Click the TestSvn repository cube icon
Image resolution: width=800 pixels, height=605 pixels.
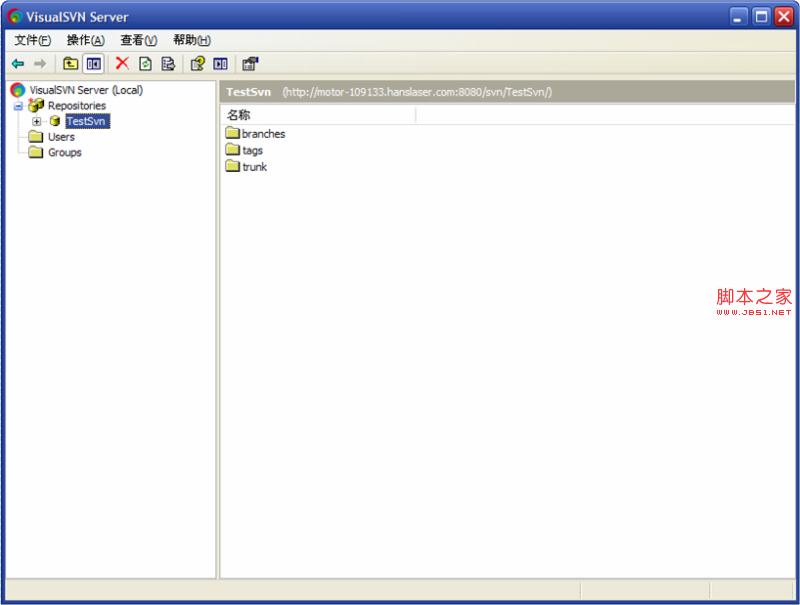(55, 121)
